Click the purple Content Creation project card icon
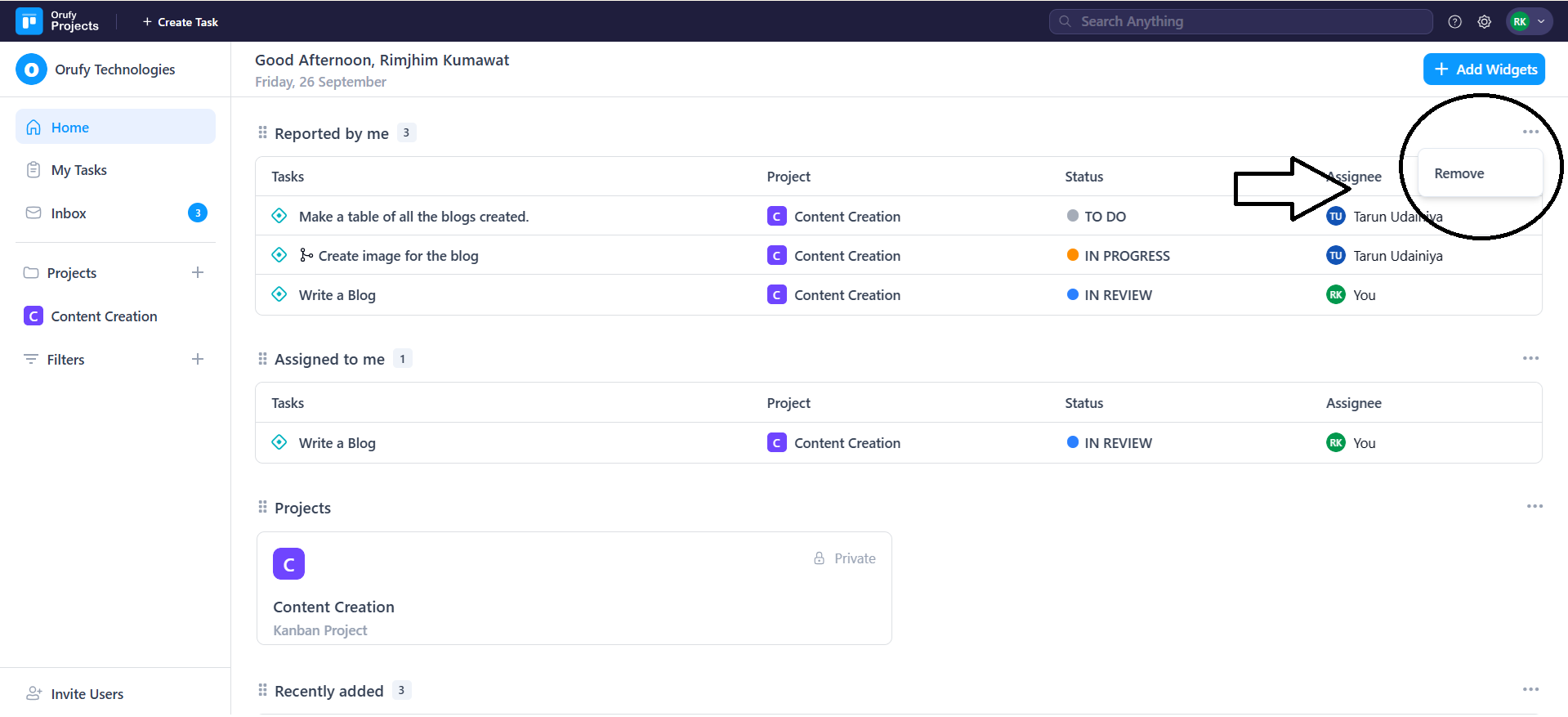 point(288,564)
